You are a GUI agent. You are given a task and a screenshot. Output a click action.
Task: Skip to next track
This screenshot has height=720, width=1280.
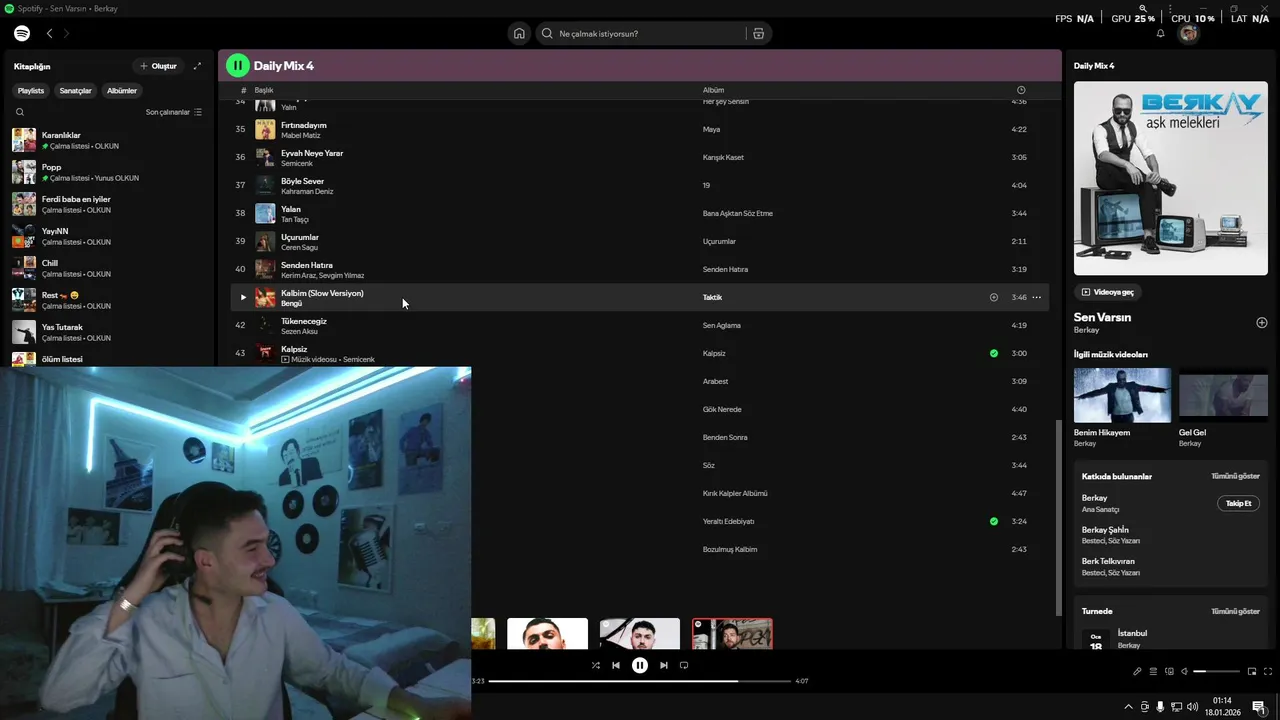[663, 665]
